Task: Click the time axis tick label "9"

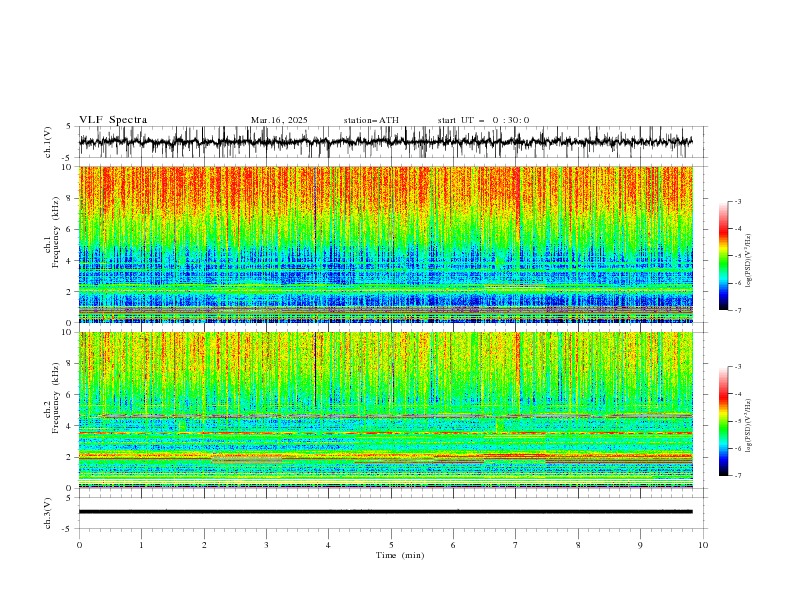Action: (640, 545)
